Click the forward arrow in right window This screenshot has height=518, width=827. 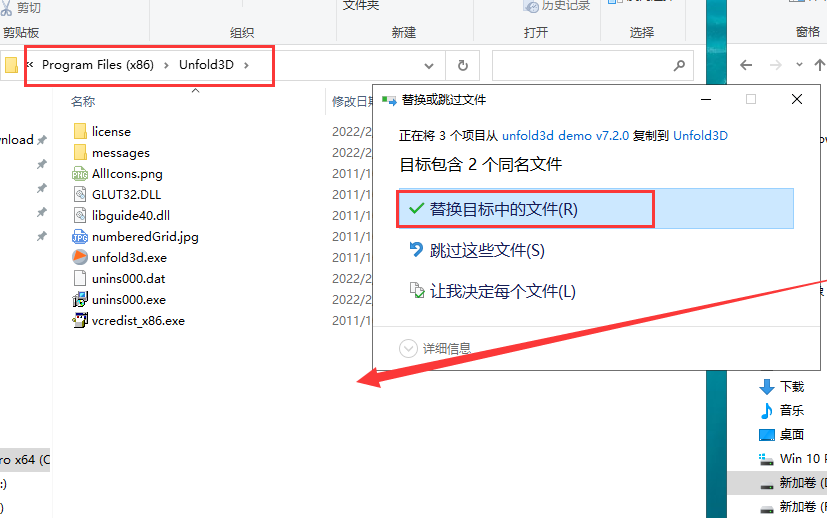pos(775,65)
